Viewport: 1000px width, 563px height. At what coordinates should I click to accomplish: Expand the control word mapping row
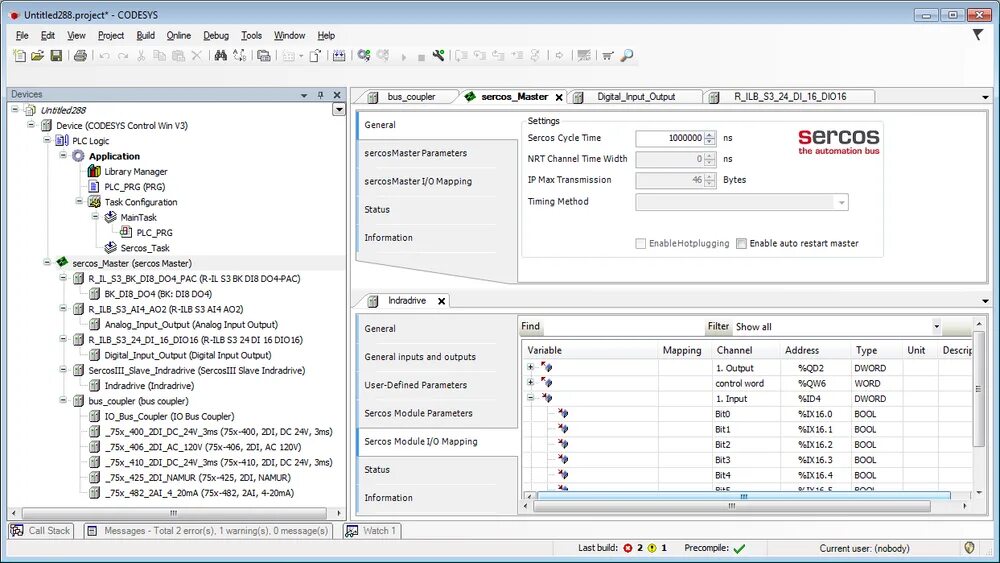[530, 383]
